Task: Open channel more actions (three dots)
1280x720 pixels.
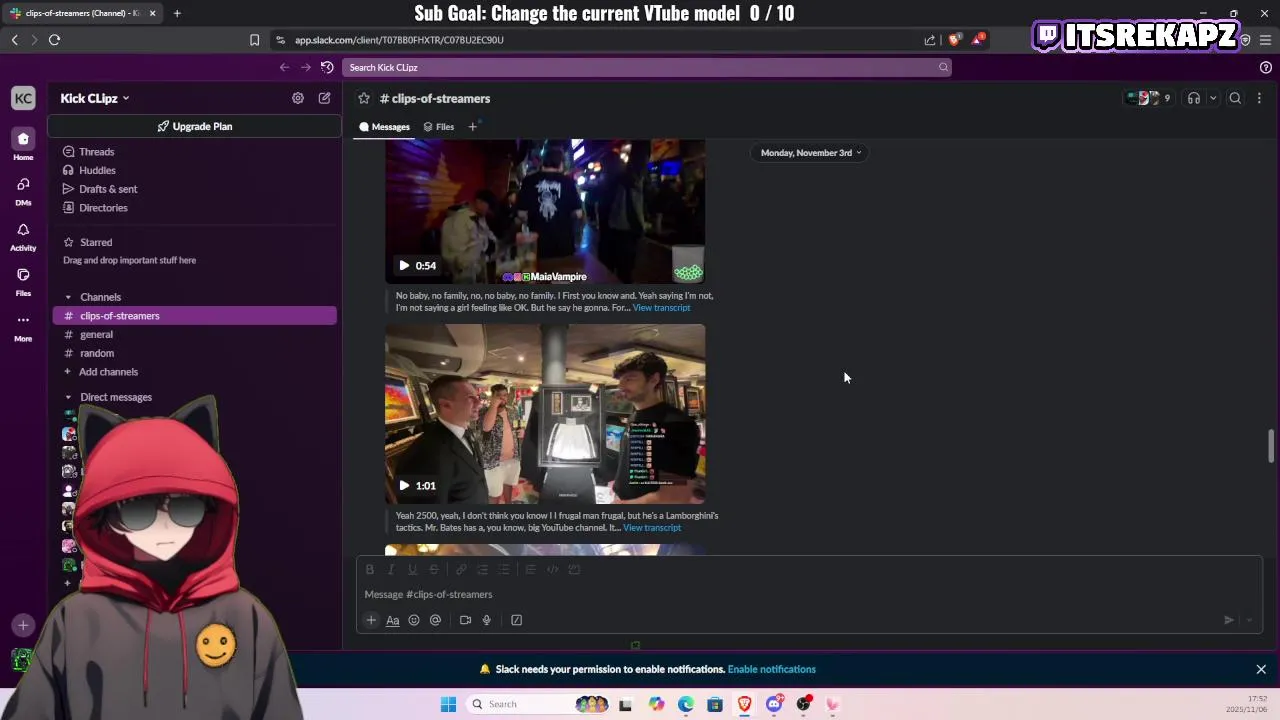Action: click(1259, 98)
